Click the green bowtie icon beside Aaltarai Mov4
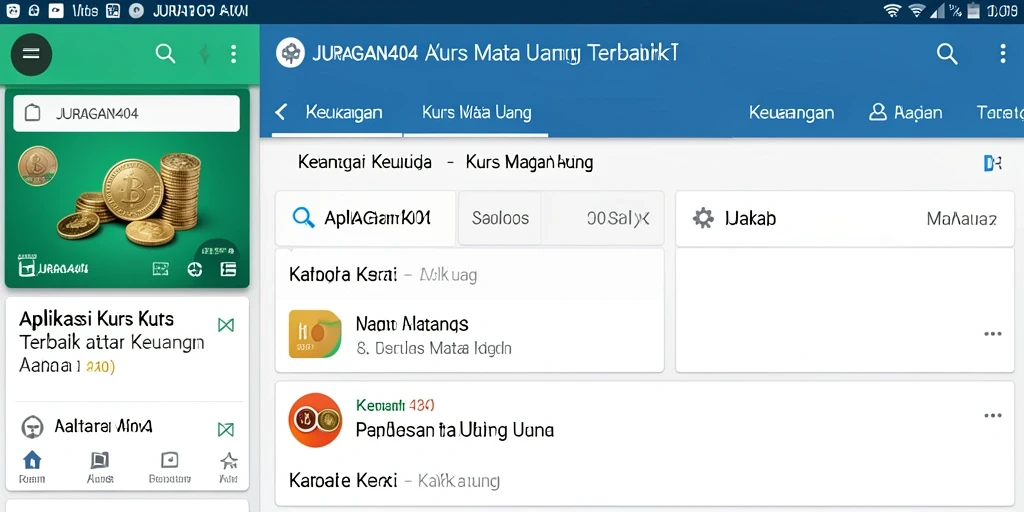The width and height of the screenshot is (1024, 512). [225, 429]
